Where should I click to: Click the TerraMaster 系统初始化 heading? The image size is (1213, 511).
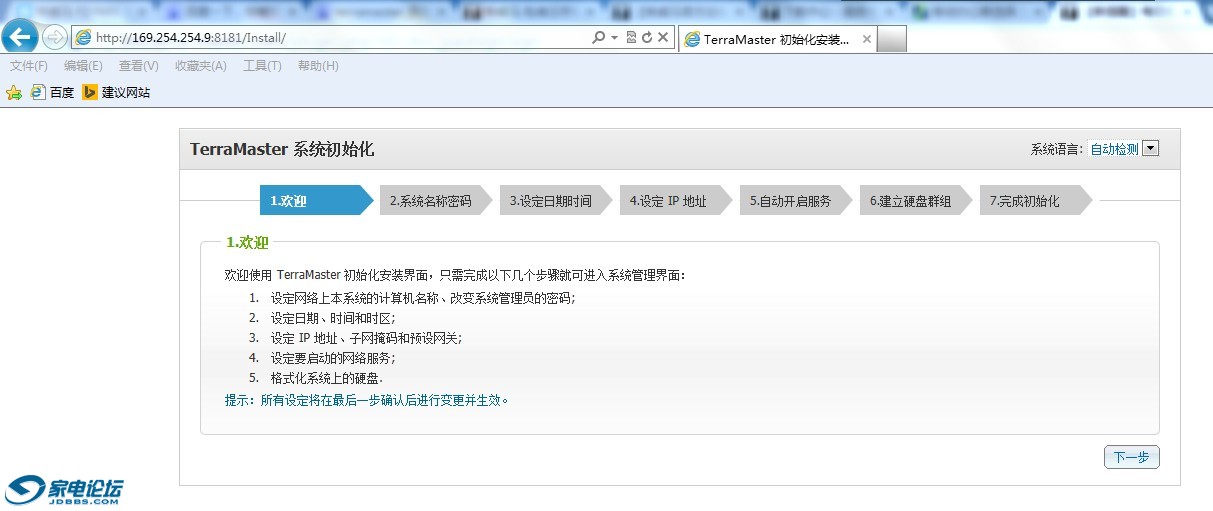[x=282, y=149]
